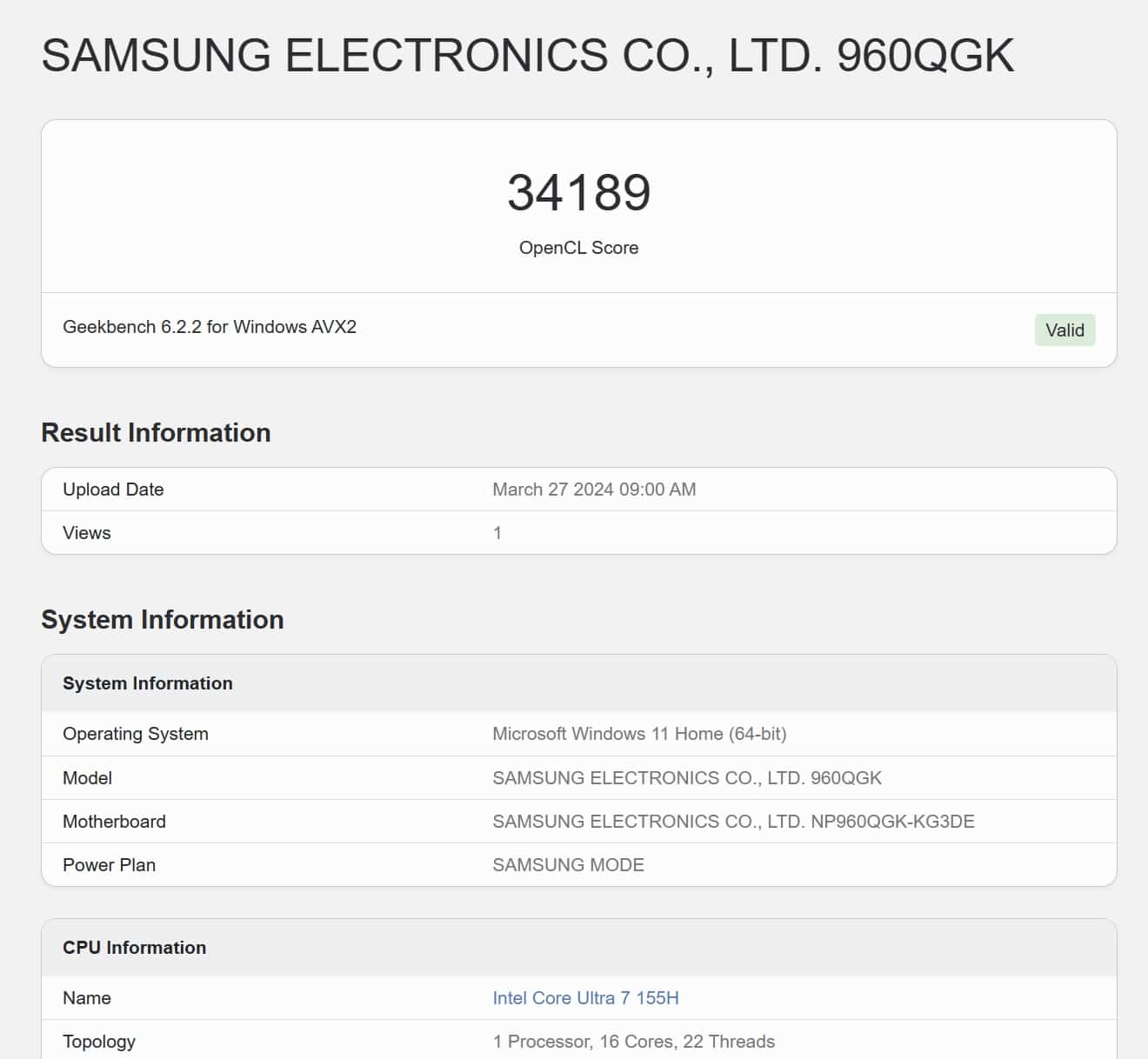Click the Model value SAMSUNG ELECTRONICS CO., LTD. 960QGK
Viewport: 1148px width, 1059px height.
point(687,778)
